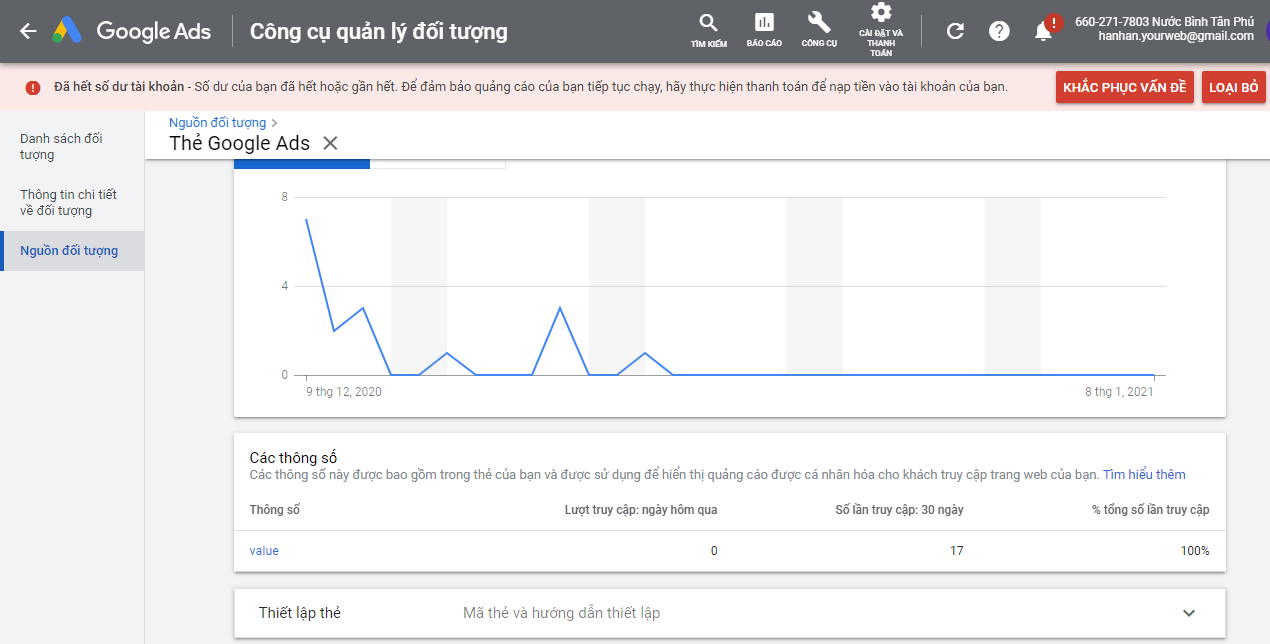Expand the Thiết lập thẻ section chevron

point(1189,613)
